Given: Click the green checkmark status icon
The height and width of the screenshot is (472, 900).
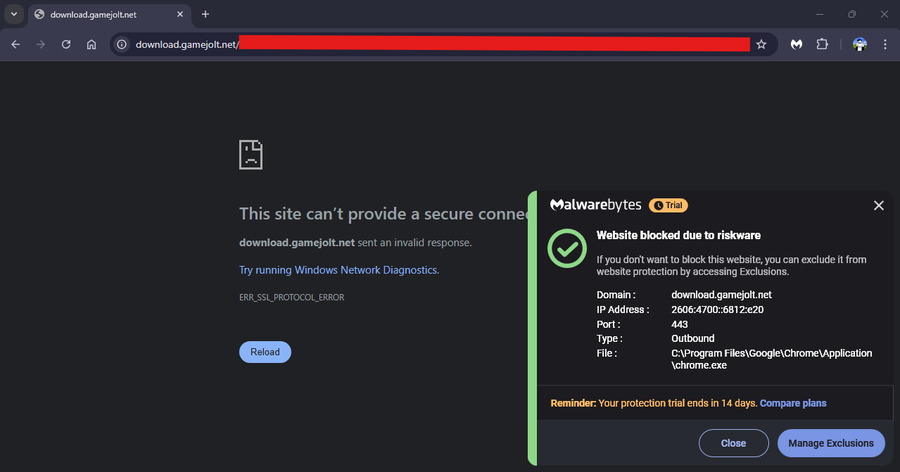Looking at the screenshot, I should 567,248.
